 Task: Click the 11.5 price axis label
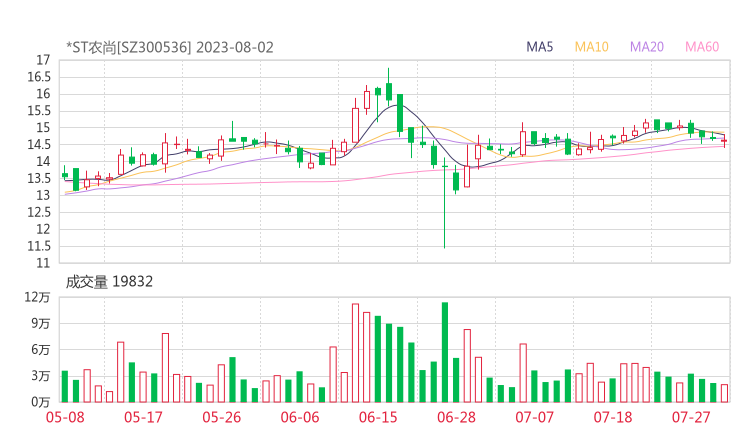(x=39, y=246)
